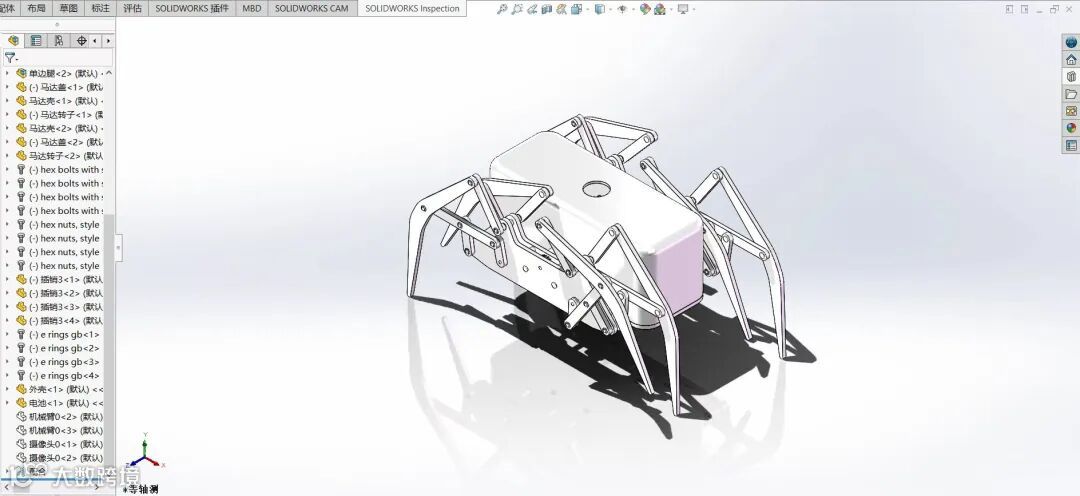Switch to DimXpertManager crosshair tab
This screenshot has height=496, width=1080.
[x=81, y=41]
